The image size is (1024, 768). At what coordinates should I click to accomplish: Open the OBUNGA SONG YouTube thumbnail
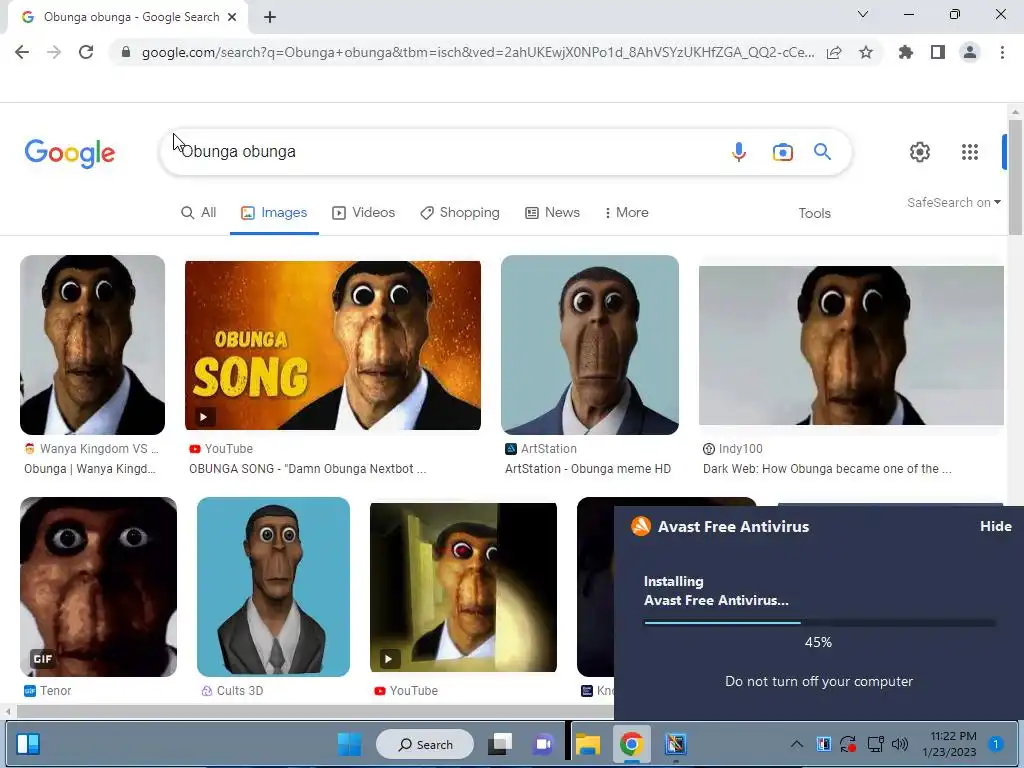pyautogui.click(x=333, y=345)
